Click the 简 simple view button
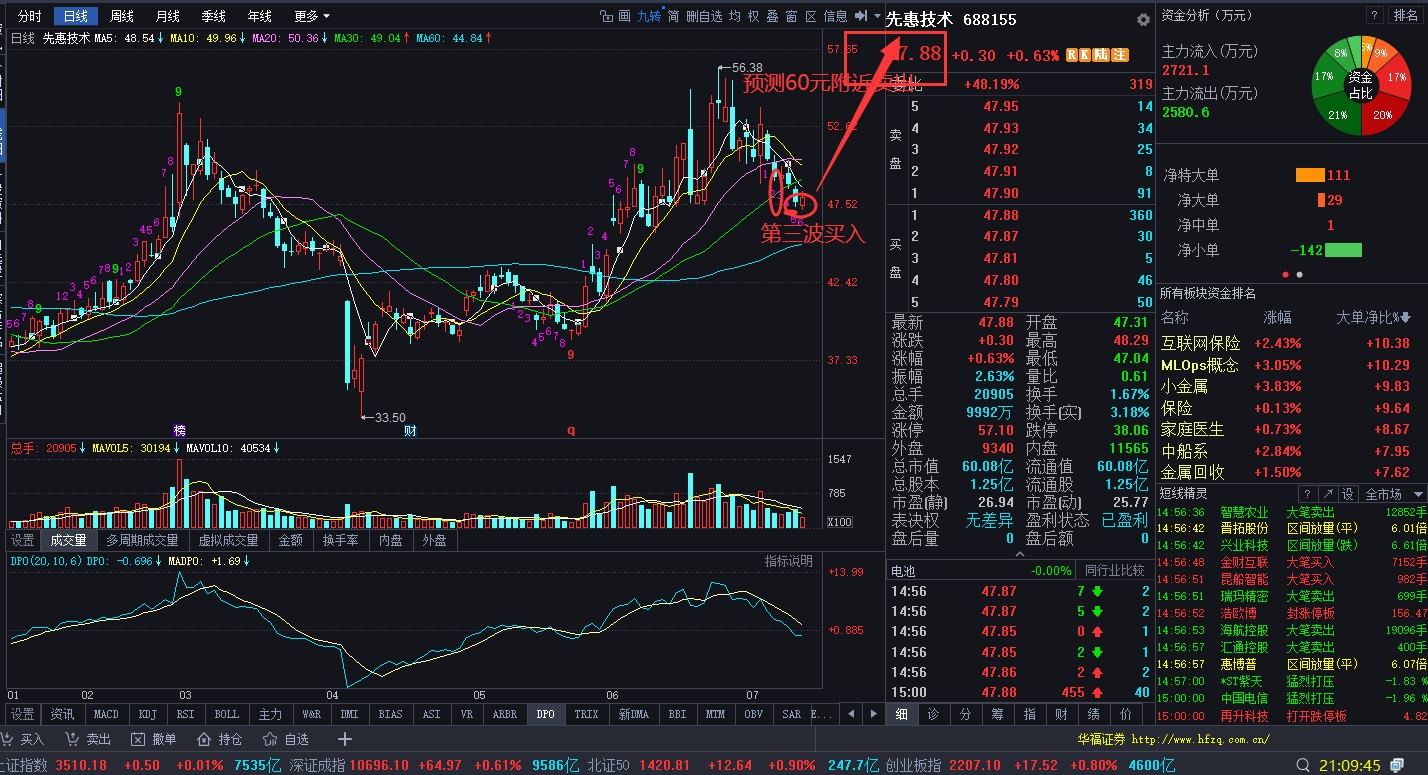Viewport: 1428px width, 775px height. click(x=674, y=16)
